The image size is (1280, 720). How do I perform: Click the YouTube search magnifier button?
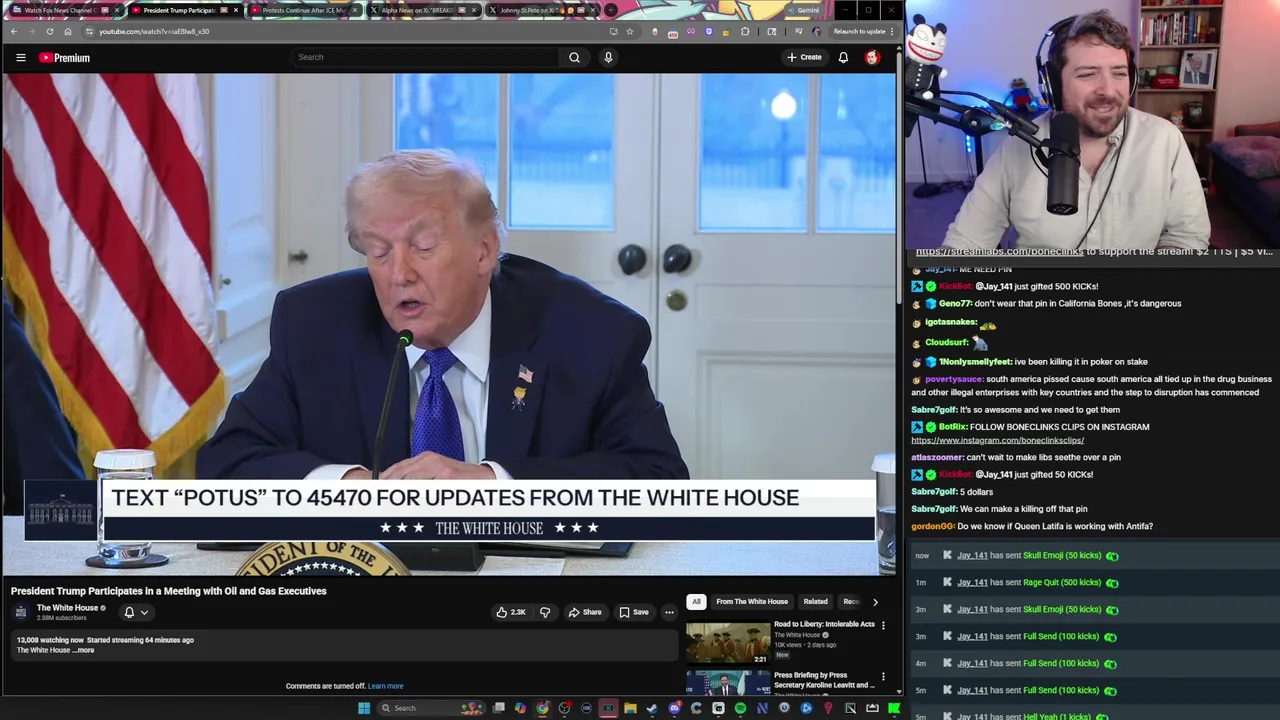pyautogui.click(x=574, y=57)
